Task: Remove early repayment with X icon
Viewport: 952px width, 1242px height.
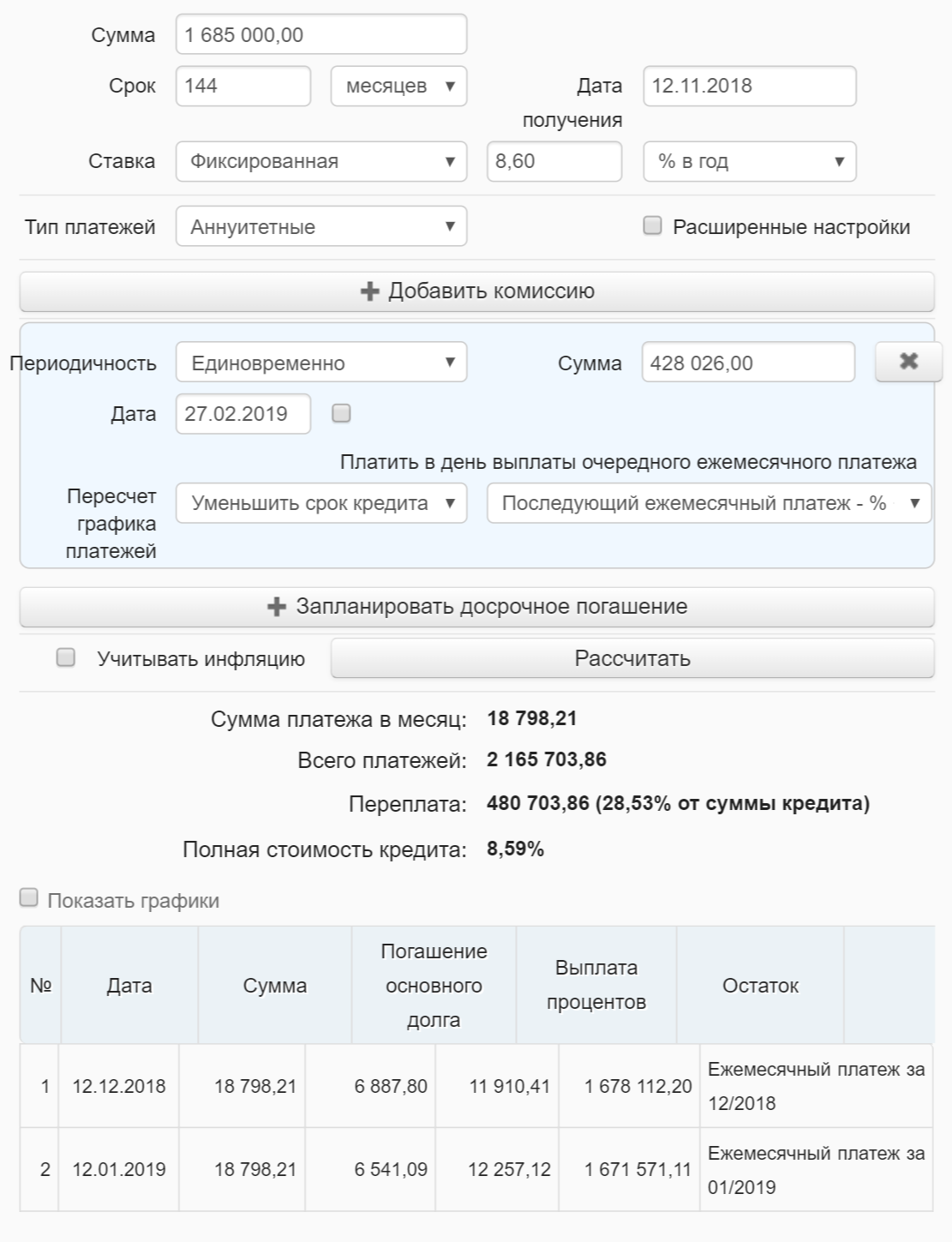Action: pyautogui.click(x=908, y=362)
